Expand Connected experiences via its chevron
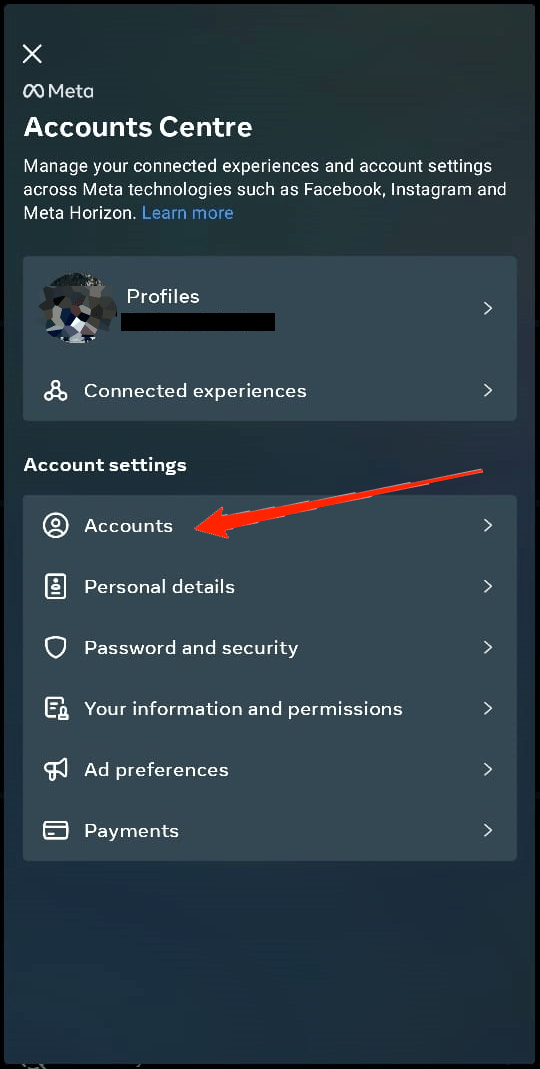Screen dimensions: 540x1069 point(488,391)
